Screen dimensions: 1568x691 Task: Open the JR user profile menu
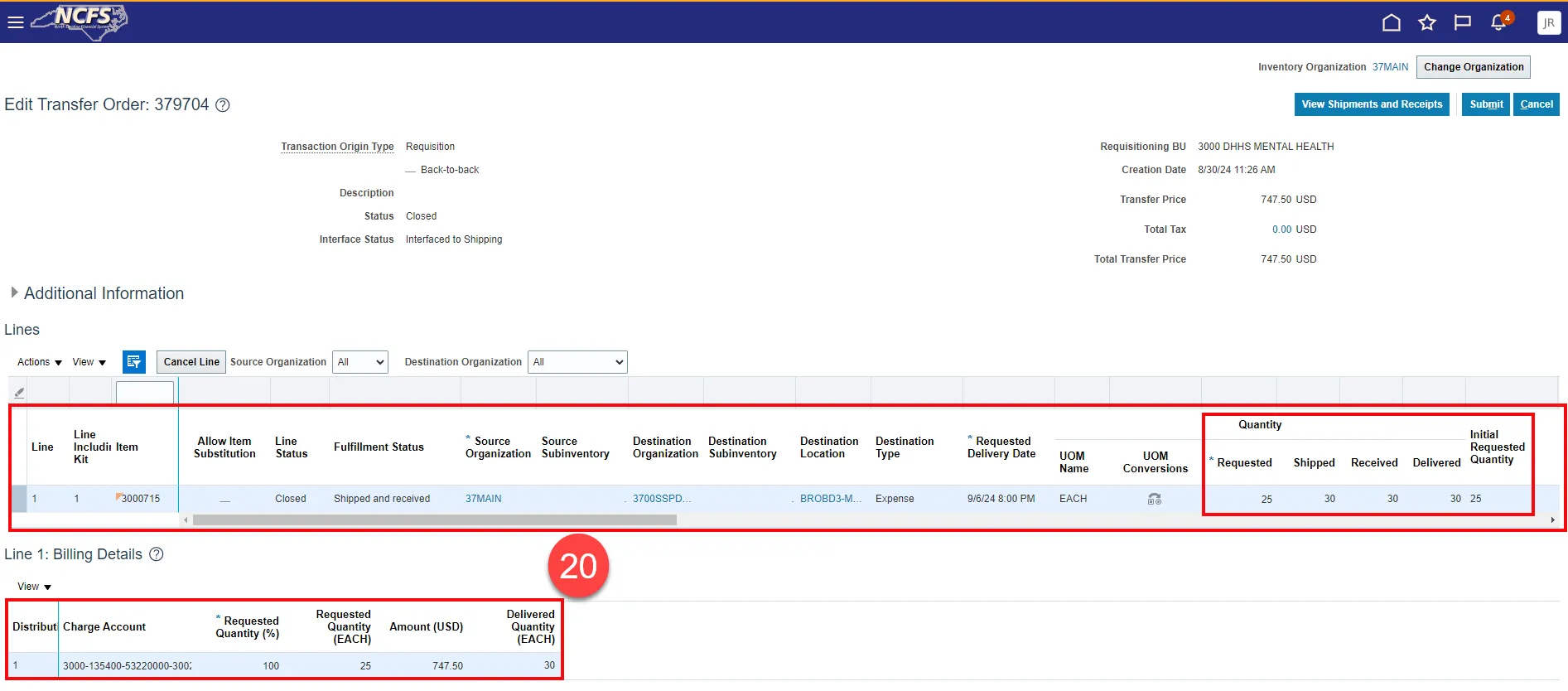[x=1547, y=23]
